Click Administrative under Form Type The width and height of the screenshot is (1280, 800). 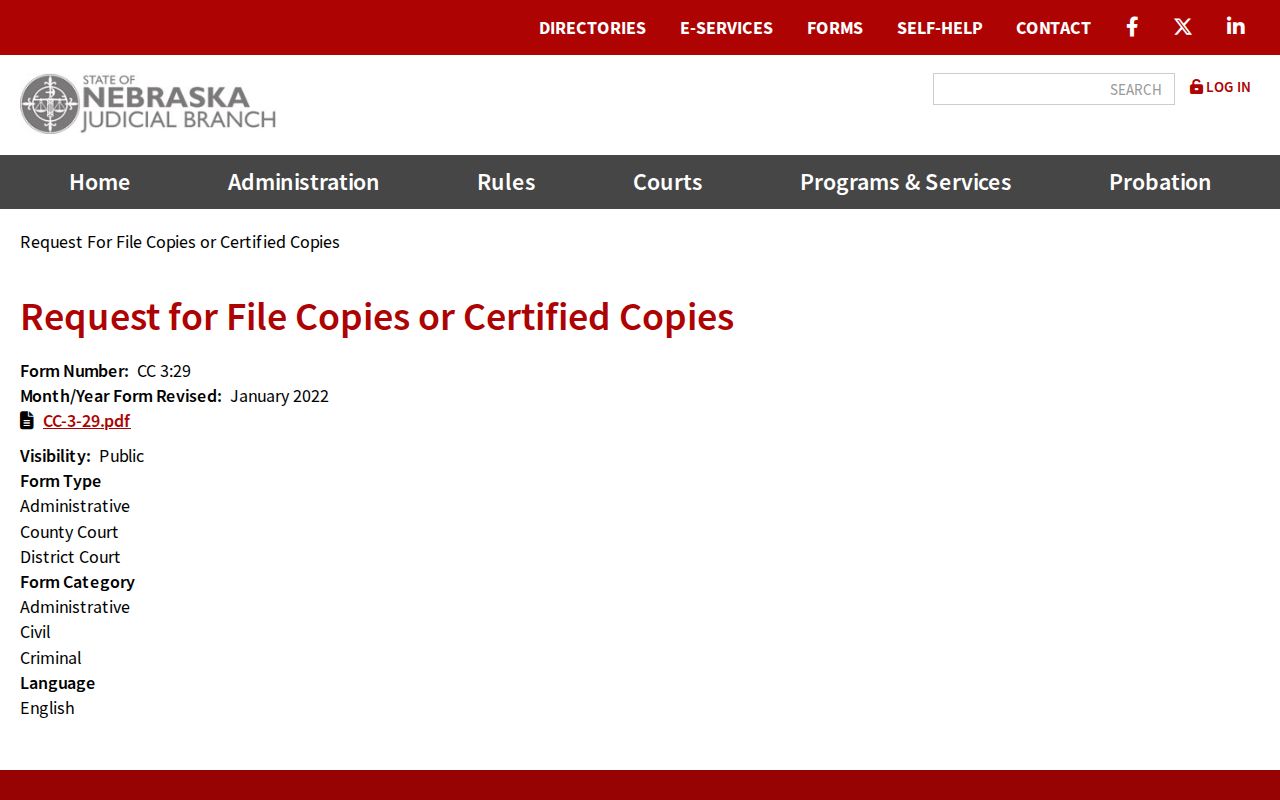75,506
